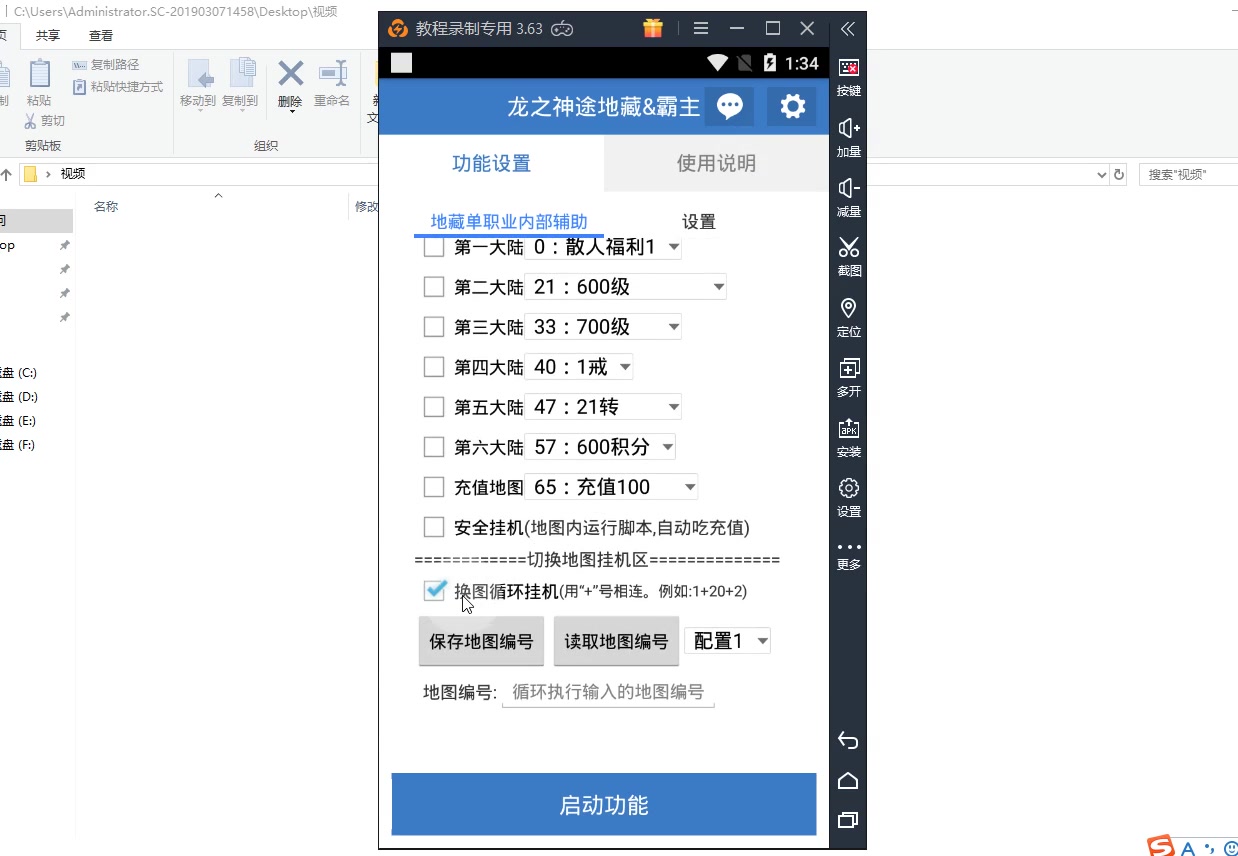This screenshot has width=1238, height=856.
Task: Click the 减量 volume down icon
Action: pyautogui.click(x=848, y=188)
